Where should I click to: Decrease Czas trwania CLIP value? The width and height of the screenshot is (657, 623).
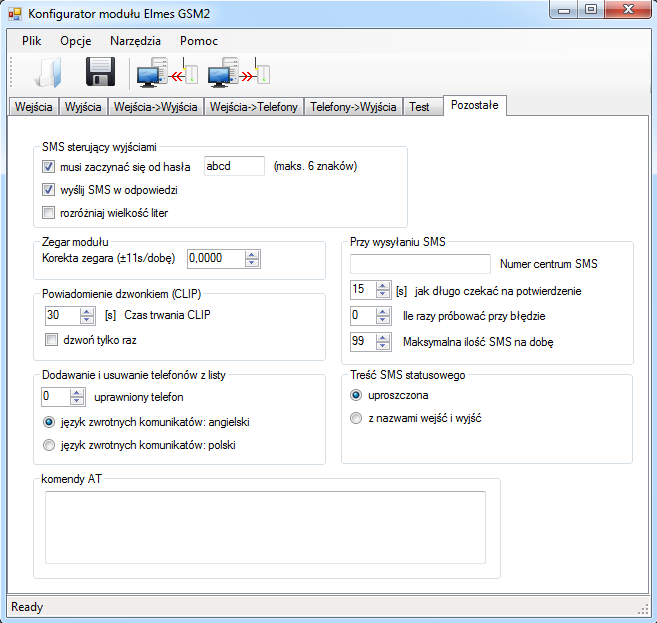click(x=87, y=320)
